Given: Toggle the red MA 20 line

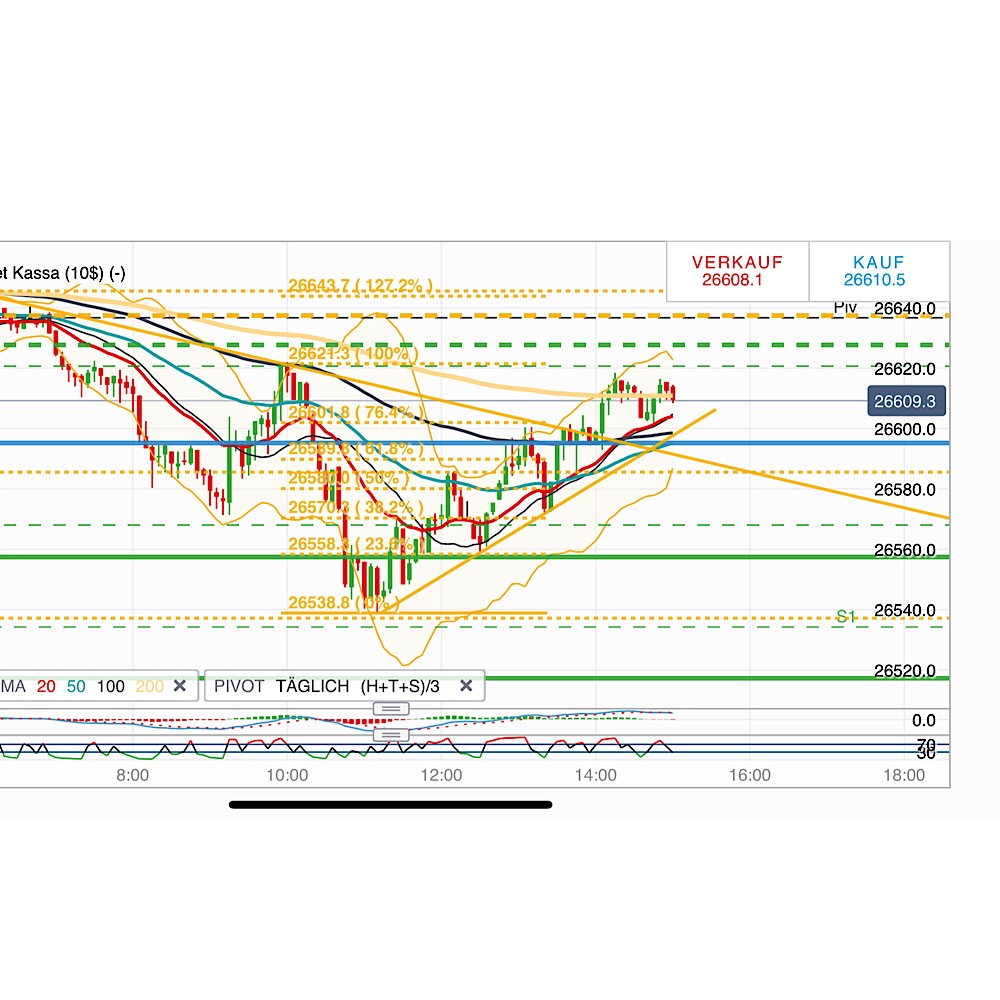Looking at the screenshot, I should pyautogui.click(x=45, y=687).
